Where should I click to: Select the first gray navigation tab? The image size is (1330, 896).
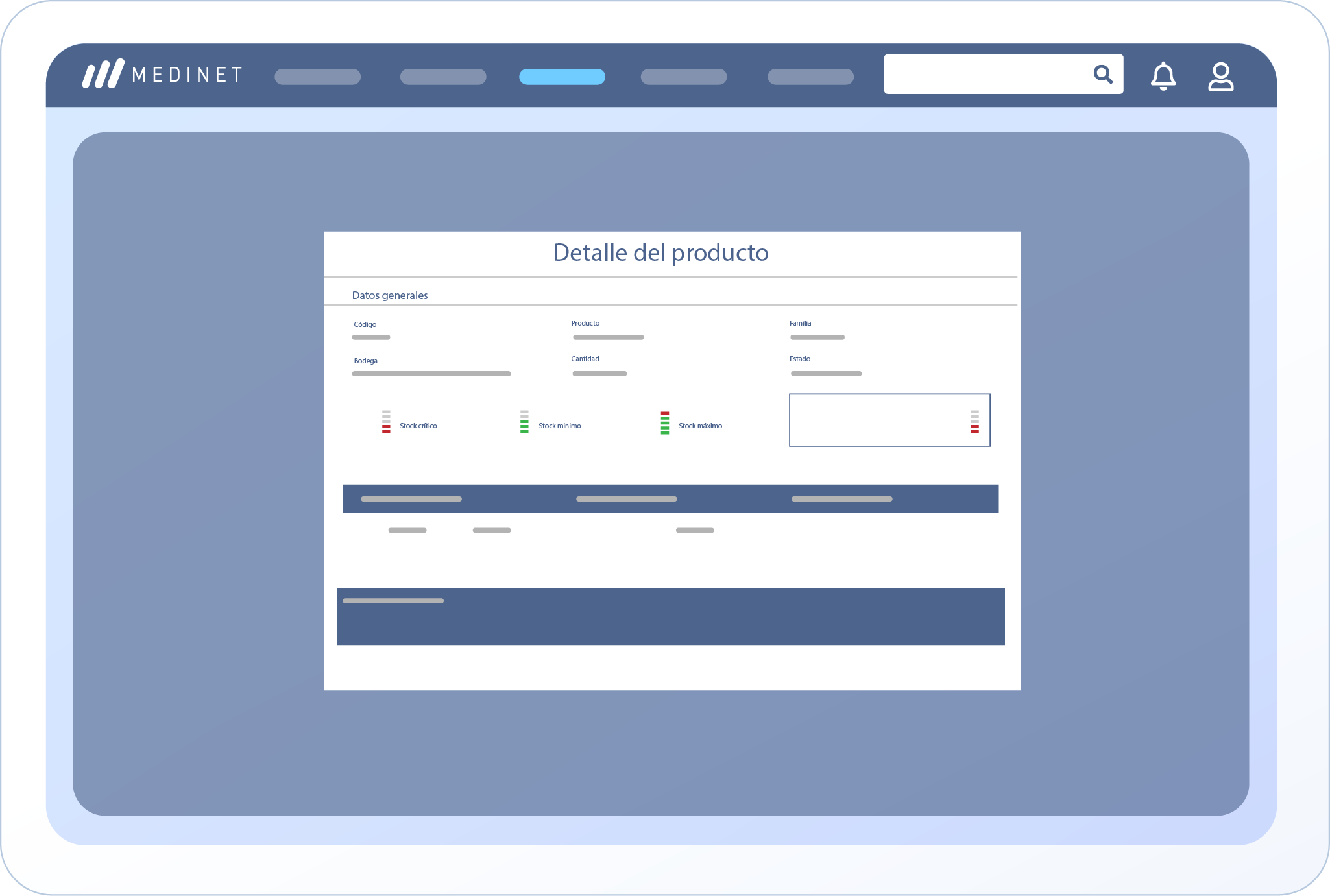pyautogui.click(x=317, y=77)
